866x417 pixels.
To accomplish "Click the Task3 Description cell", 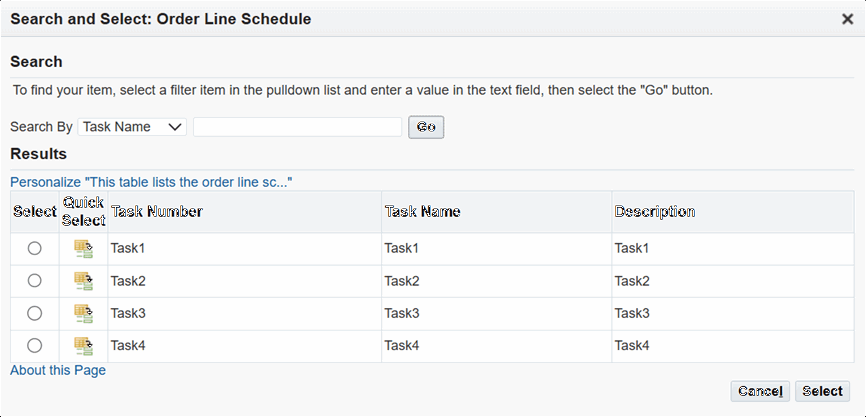I will coord(632,313).
